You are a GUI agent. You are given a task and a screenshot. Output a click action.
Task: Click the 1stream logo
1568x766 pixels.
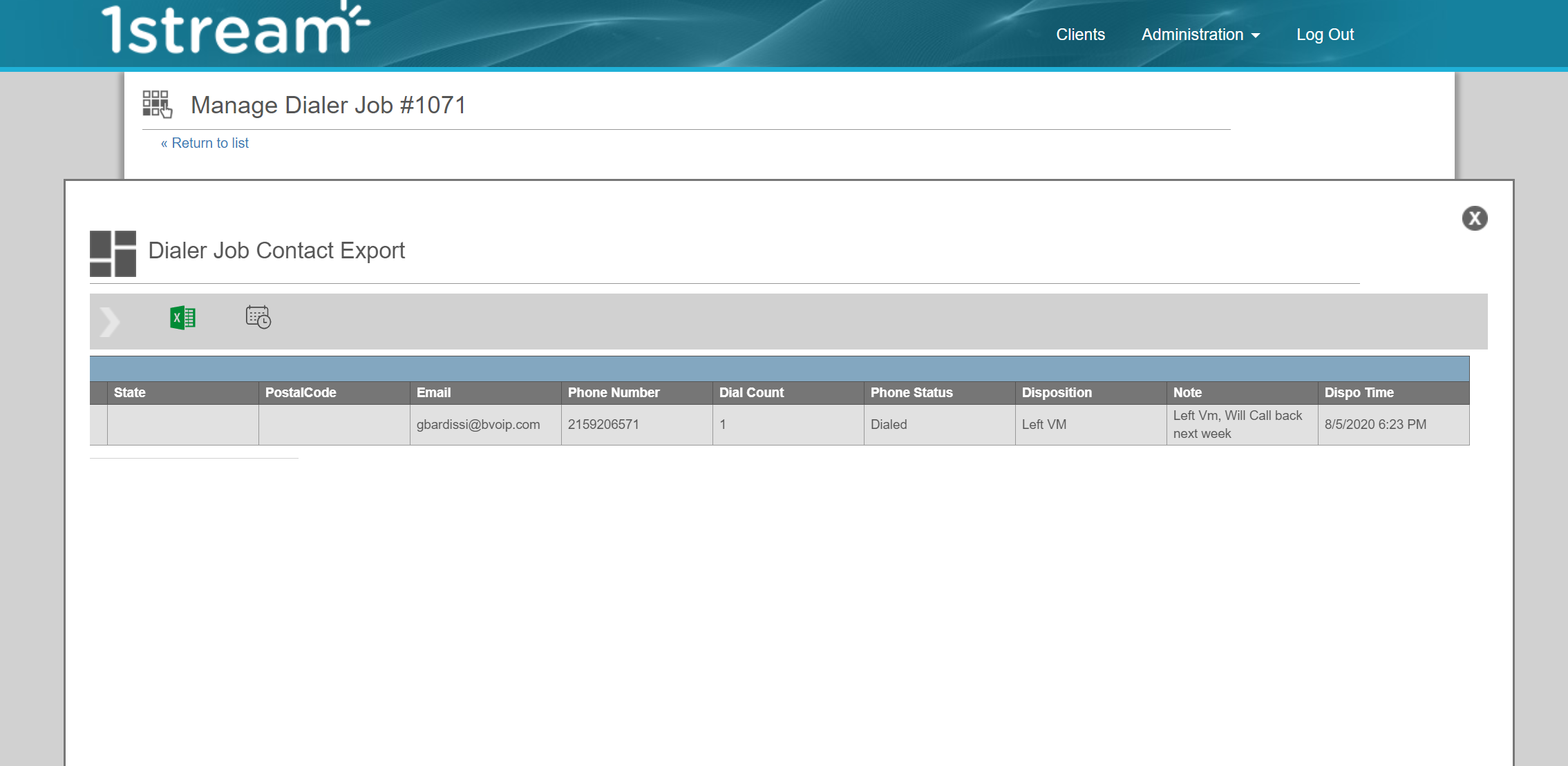(x=236, y=28)
